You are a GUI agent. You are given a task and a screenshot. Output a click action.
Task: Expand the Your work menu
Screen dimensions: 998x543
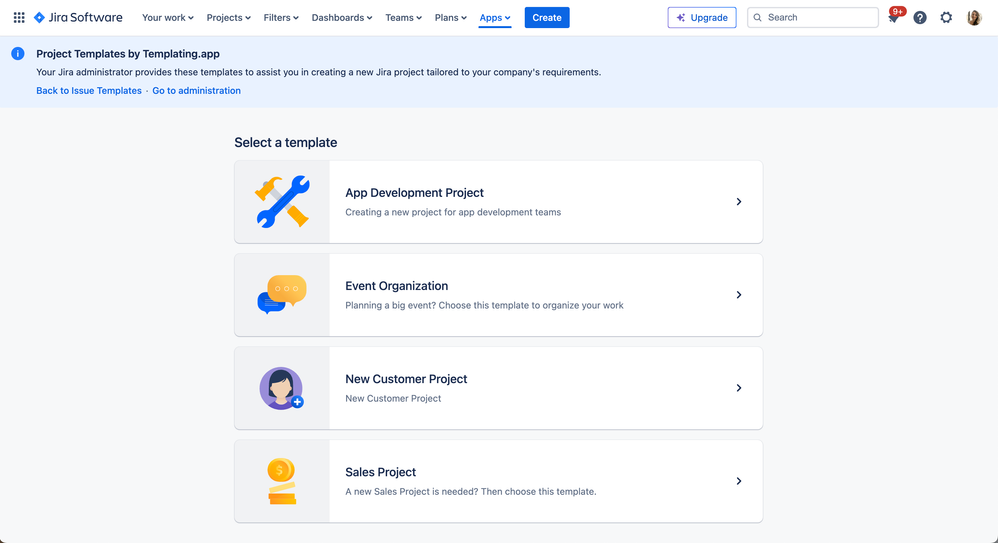167,18
